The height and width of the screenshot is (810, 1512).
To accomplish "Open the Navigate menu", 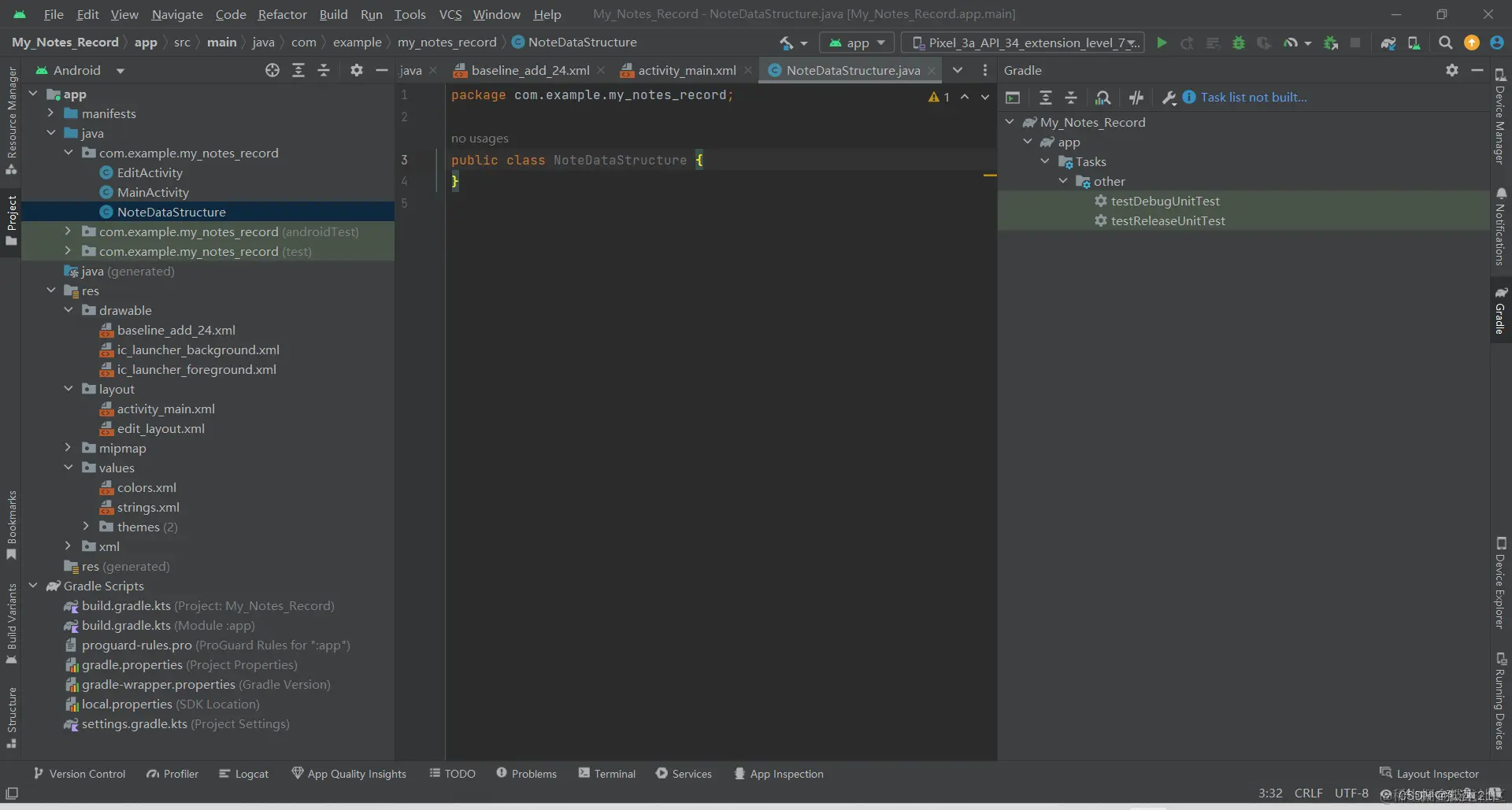I will click(176, 14).
